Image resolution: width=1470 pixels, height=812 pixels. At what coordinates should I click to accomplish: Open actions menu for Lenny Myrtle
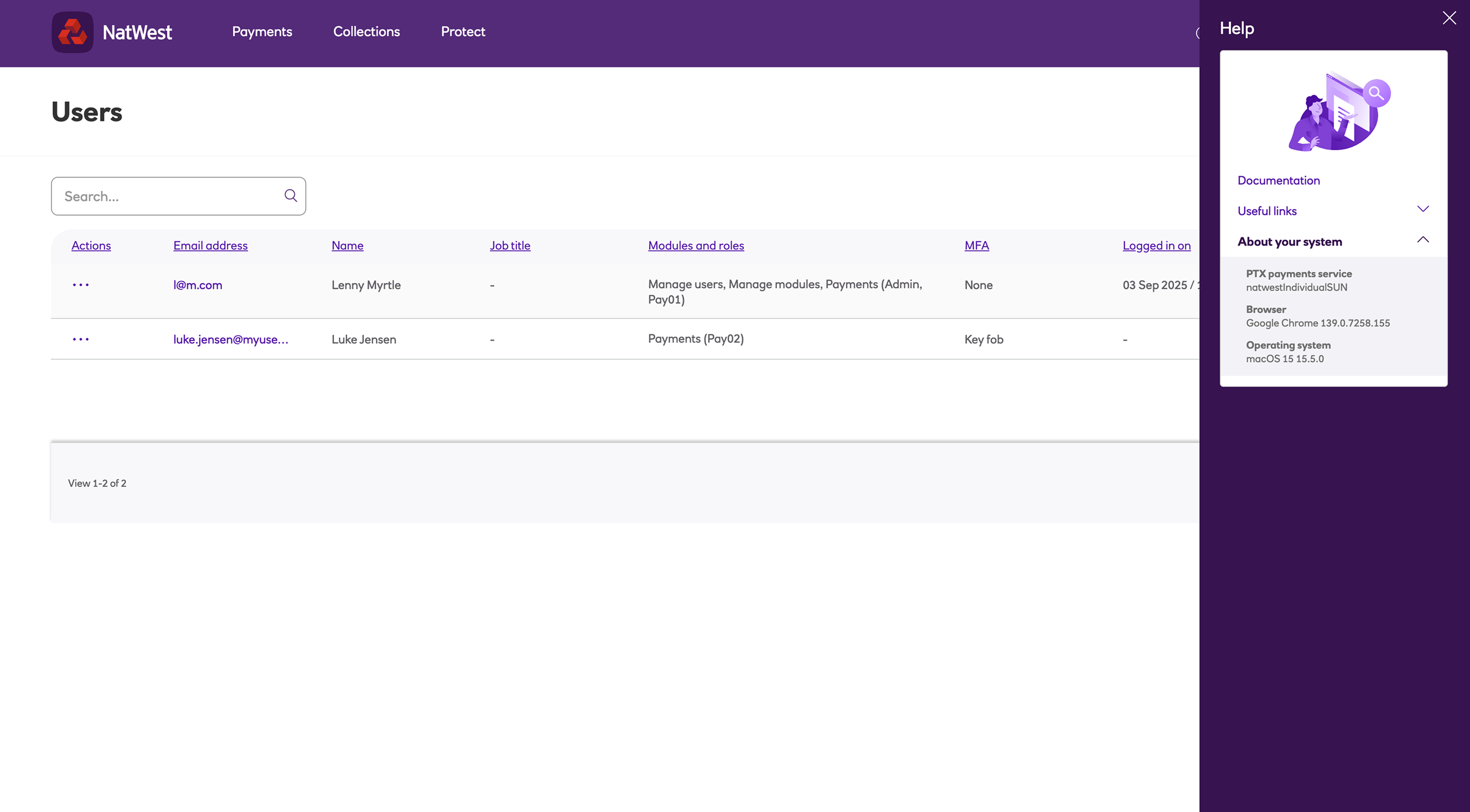point(80,285)
